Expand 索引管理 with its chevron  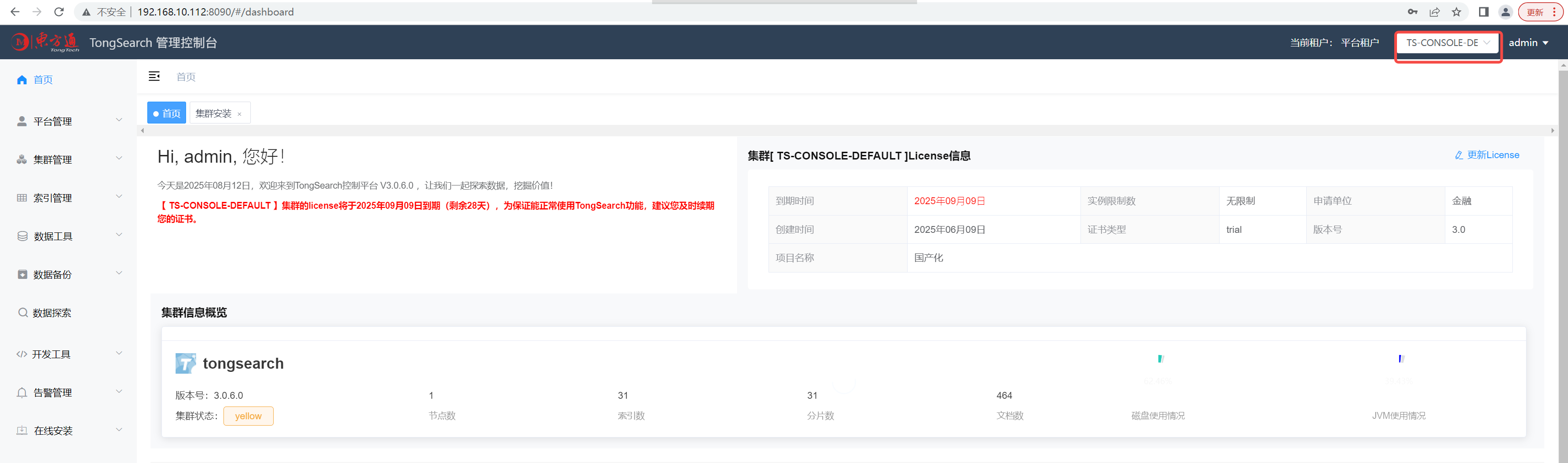click(x=119, y=196)
